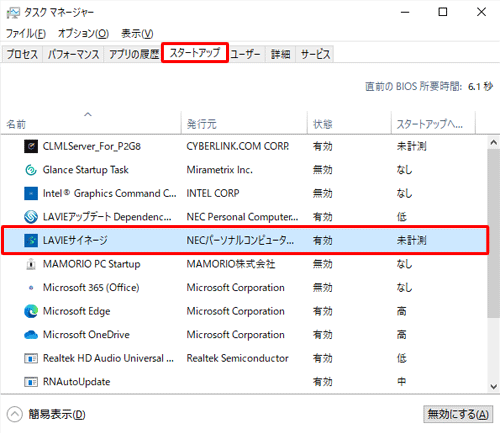Click the 簡易表示(D) label

(57, 414)
